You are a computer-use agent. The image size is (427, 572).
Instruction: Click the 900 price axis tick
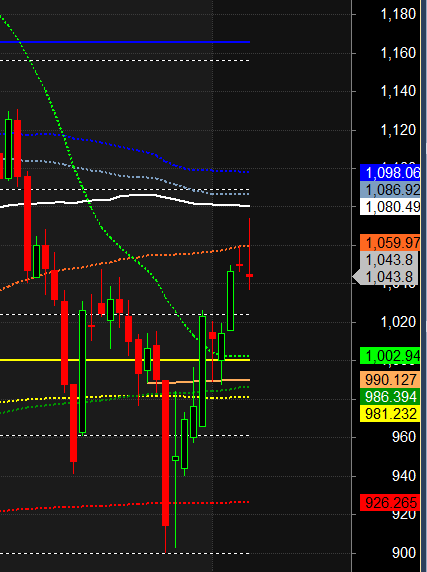(404, 553)
